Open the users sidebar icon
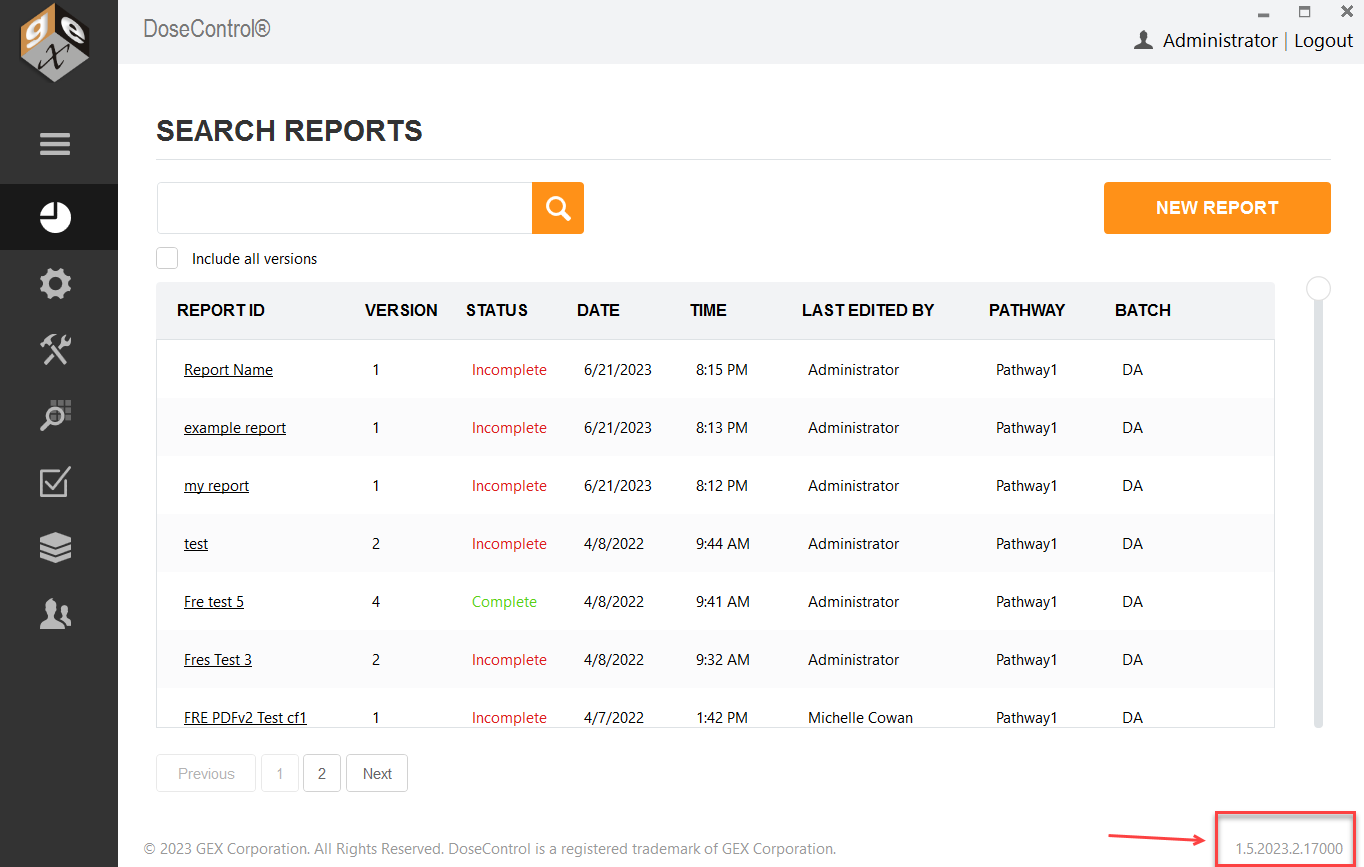 (55, 613)
